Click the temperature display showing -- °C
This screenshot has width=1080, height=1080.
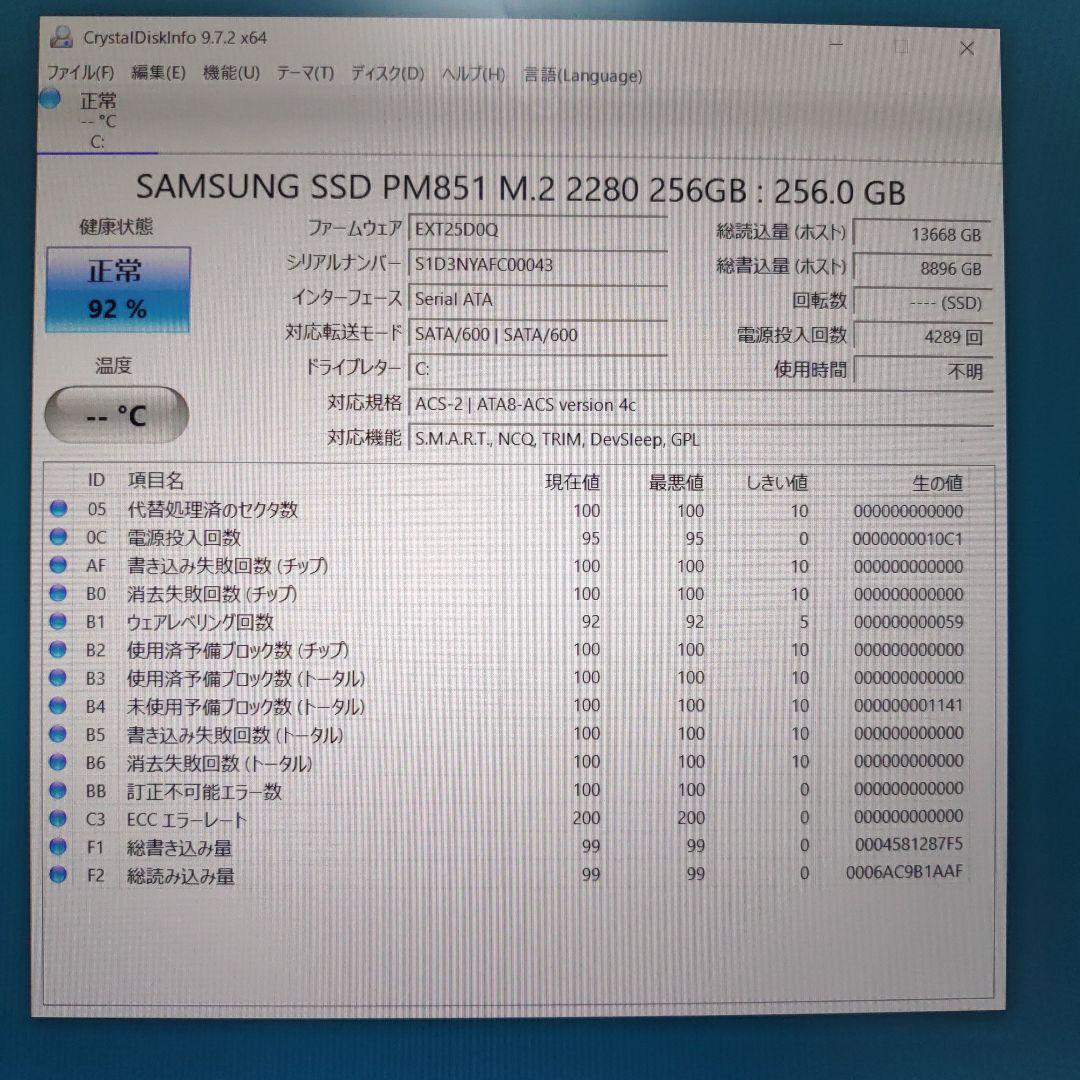[115, 413]
